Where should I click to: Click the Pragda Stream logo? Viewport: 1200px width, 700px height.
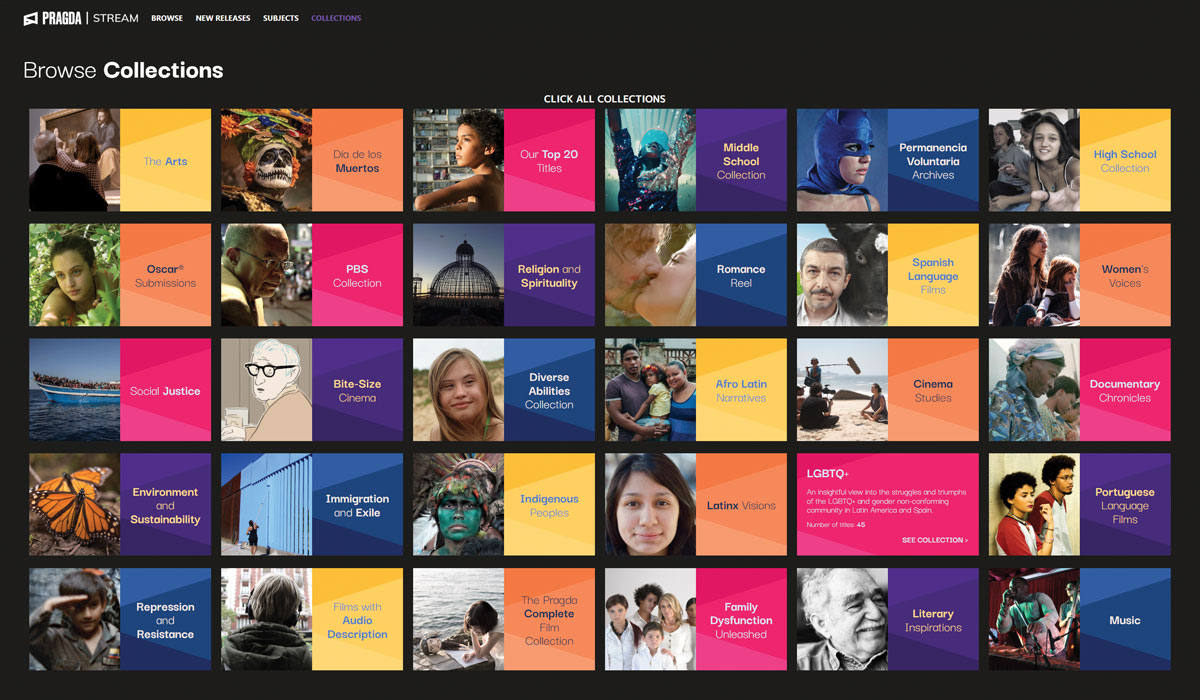tap(80, 18)
